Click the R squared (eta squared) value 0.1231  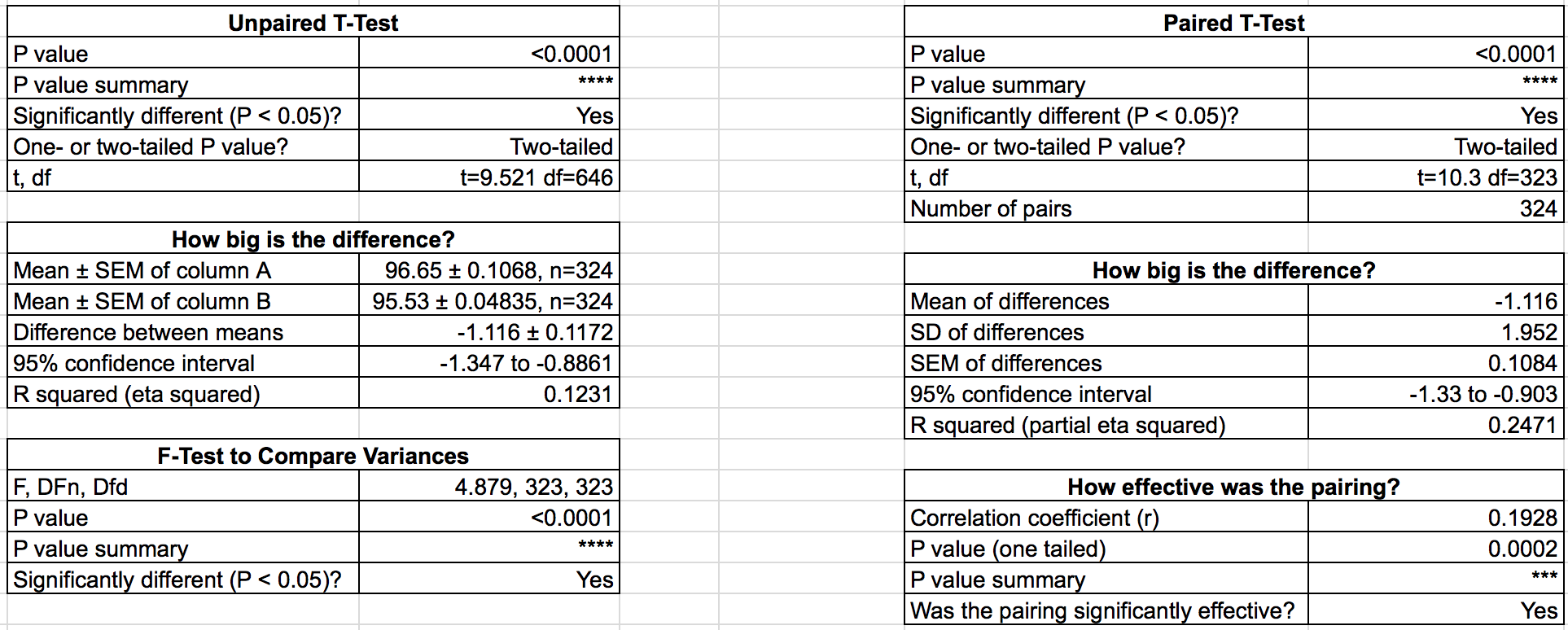tap(577, 394)
